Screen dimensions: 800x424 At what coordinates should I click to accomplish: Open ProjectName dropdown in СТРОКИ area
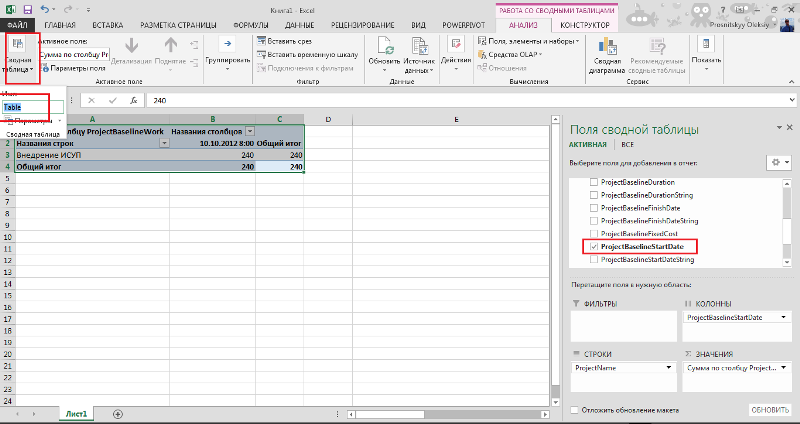(669, 368)
